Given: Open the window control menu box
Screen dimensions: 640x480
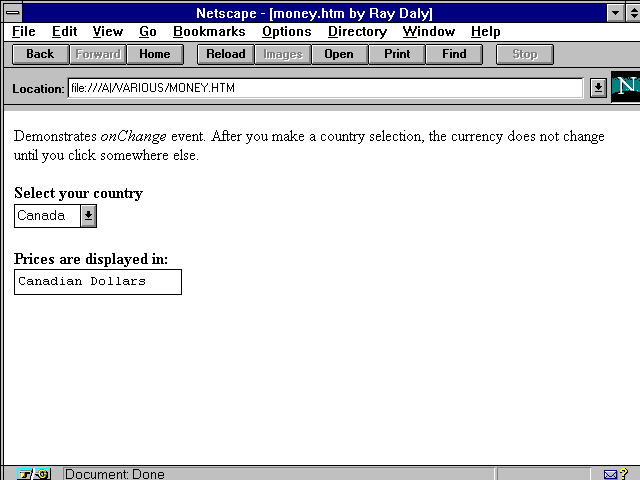Looking at the screenshot, I should [x=14, y=13].
